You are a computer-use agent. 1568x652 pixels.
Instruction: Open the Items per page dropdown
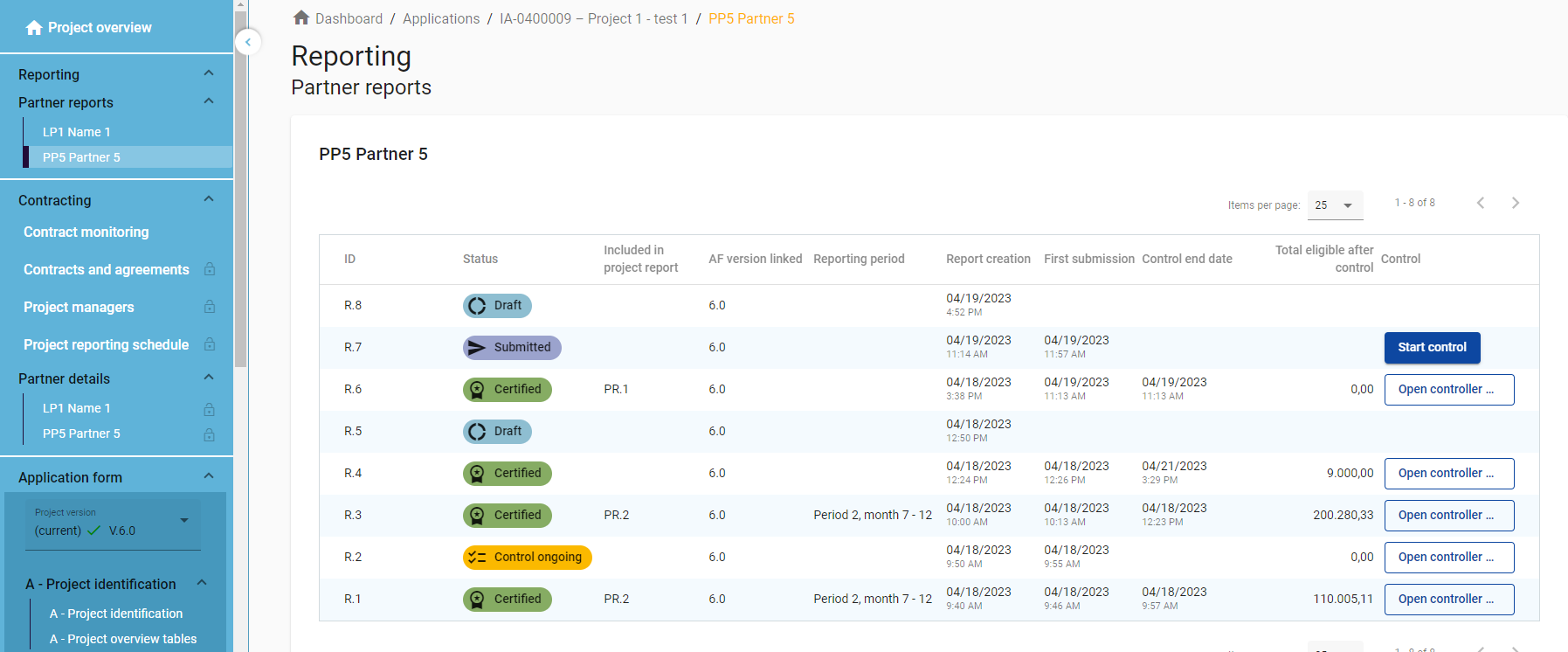(x=1334, y=205)
